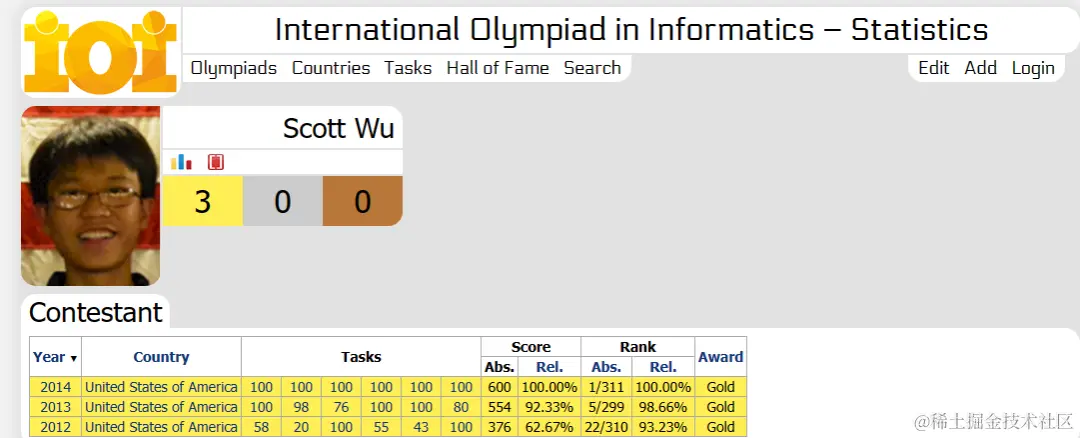
Task: Open the Countries menu
Action: point(331,68)
